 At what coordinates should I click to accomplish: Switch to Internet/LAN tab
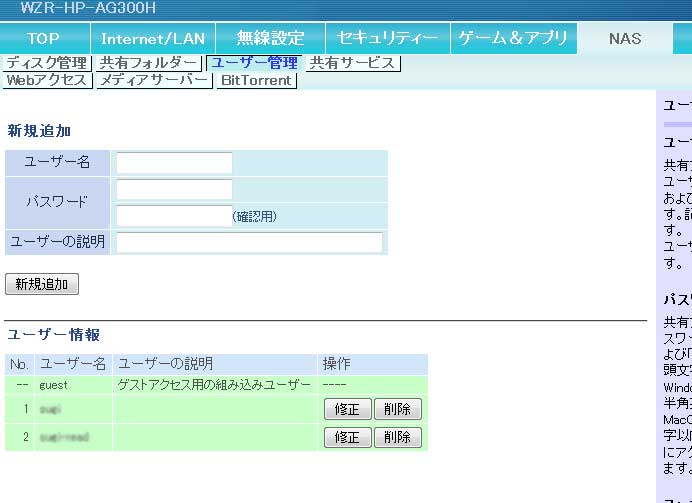click(153, 39)
